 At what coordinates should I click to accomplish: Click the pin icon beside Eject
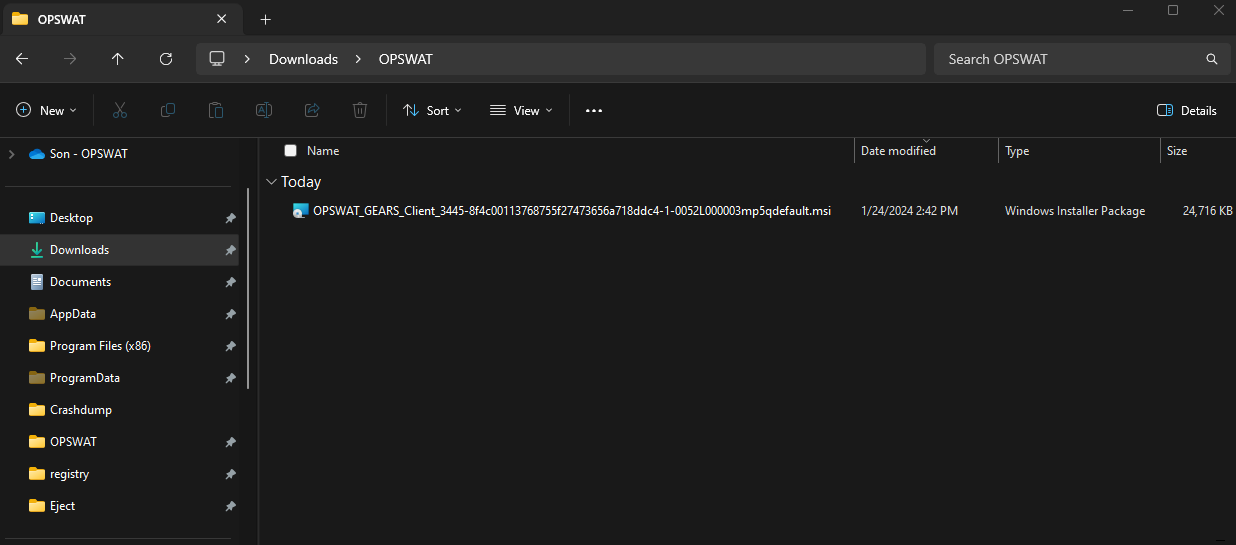(x=231, y=506)
